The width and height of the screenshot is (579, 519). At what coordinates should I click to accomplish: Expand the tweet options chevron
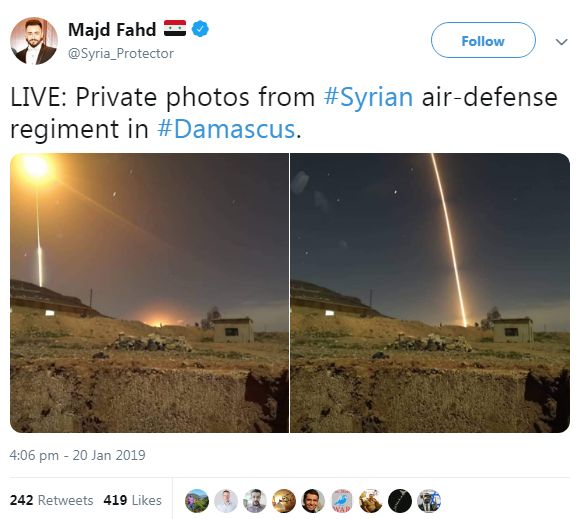561,42
